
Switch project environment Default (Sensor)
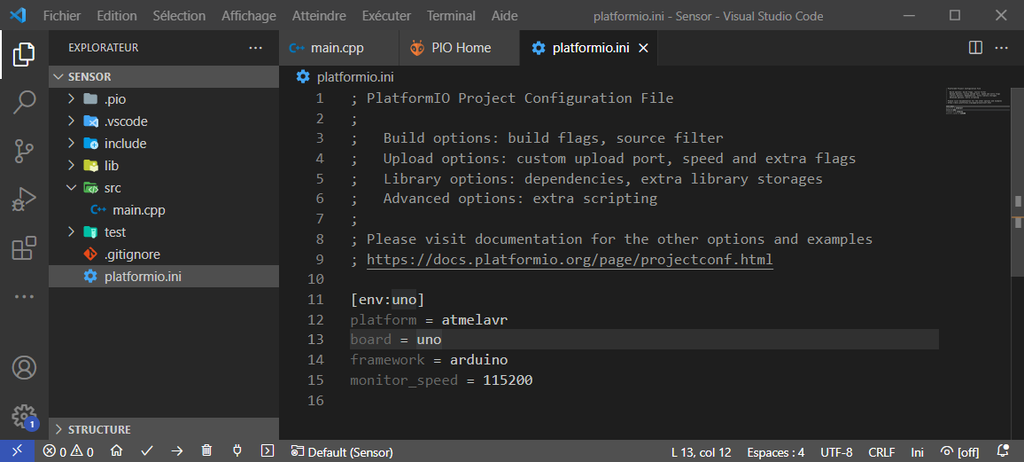342,452
